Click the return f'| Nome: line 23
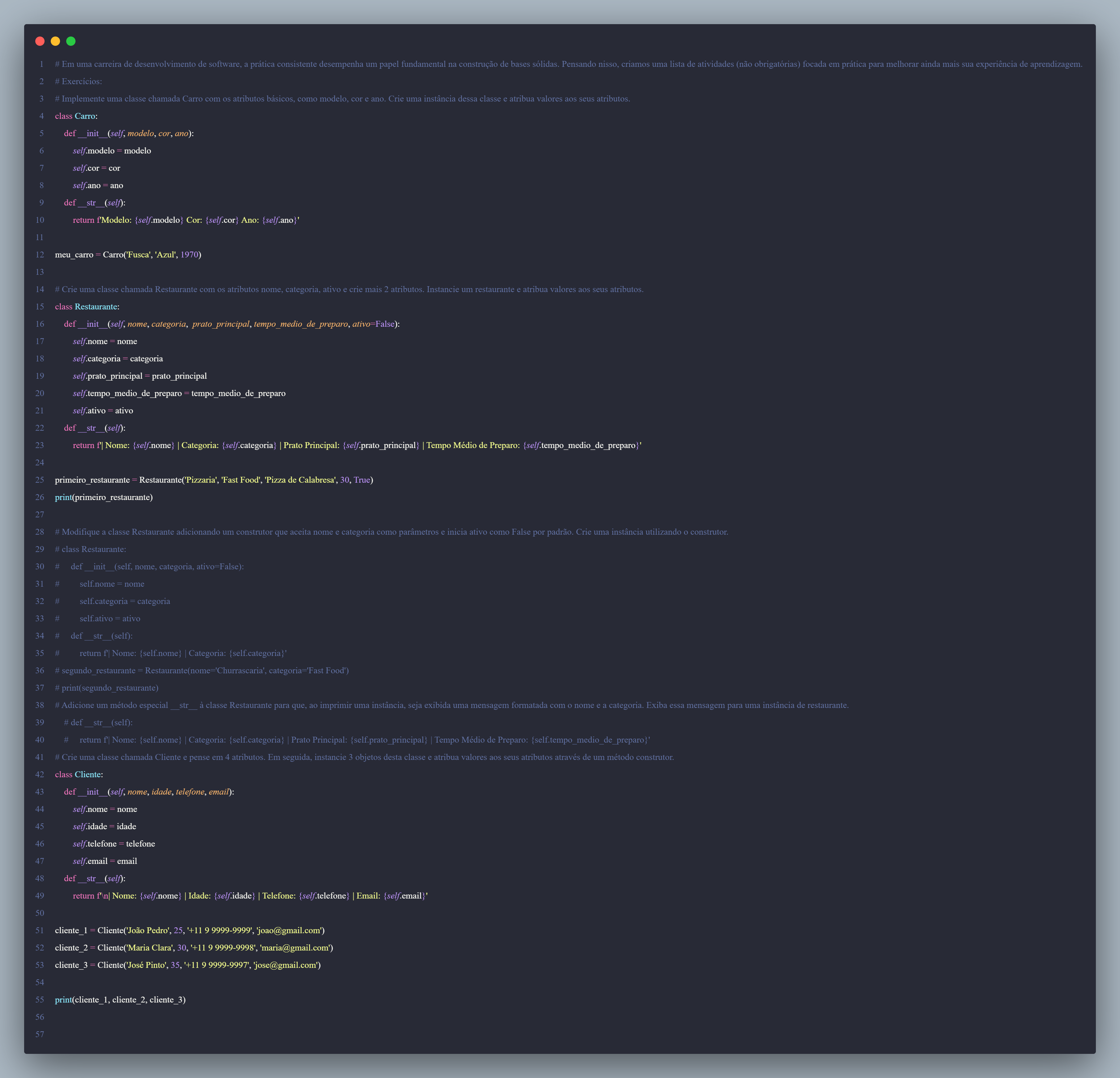 pyautogui.click(x=357, y=445)
